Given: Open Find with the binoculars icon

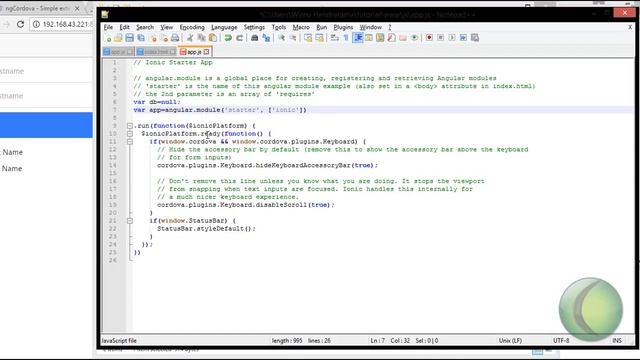Looking at the screenshot, I should pyautogui.click(x=254, y=38).
